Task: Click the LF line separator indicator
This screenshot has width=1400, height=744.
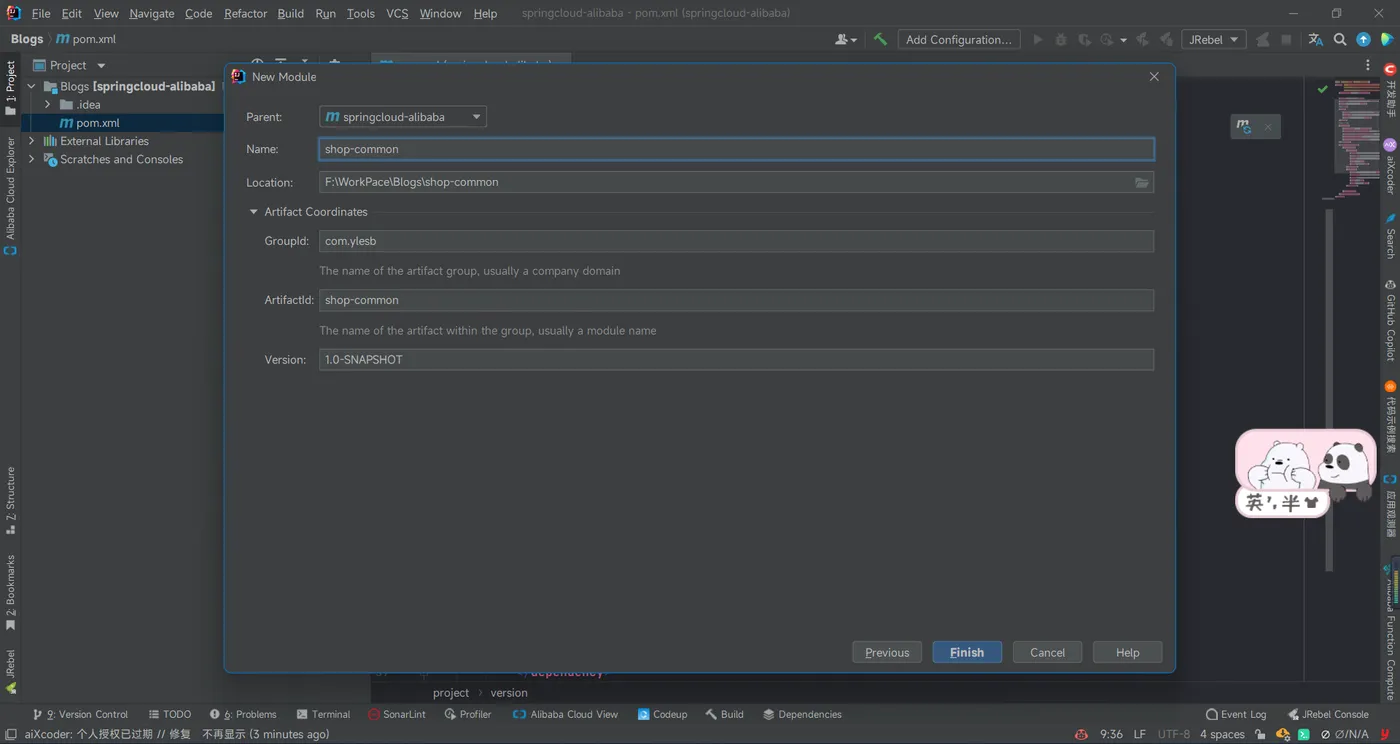Action: click(x=1140, y=734)
